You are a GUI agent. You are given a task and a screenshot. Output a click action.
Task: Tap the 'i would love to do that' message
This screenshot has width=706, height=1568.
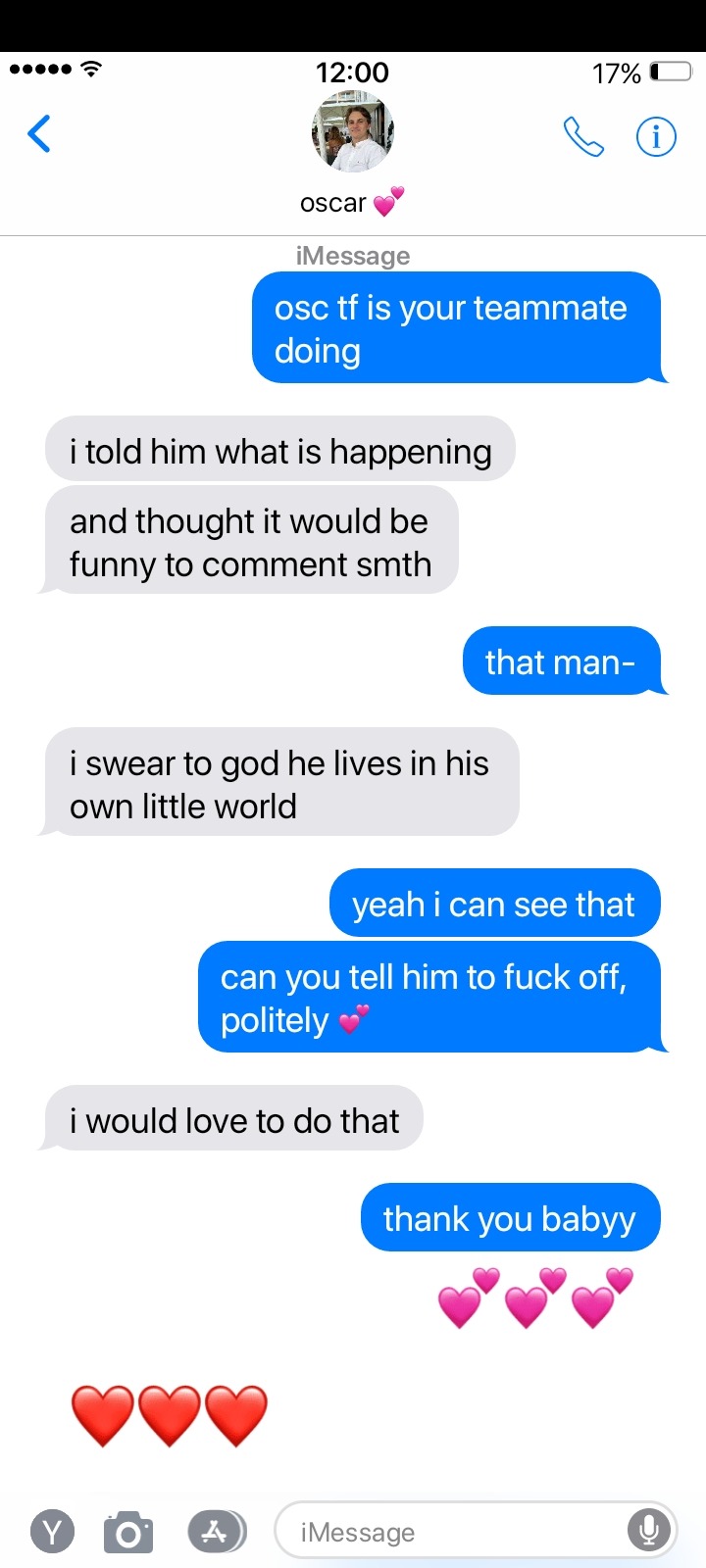[x=232, y=1119]
